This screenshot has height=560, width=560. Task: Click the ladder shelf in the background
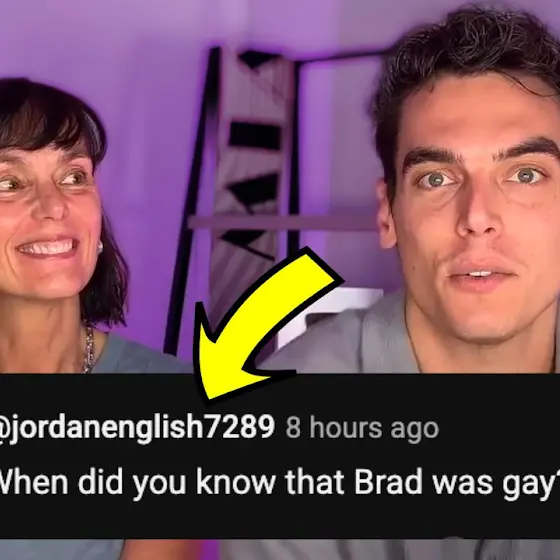(x=236, y=200)
